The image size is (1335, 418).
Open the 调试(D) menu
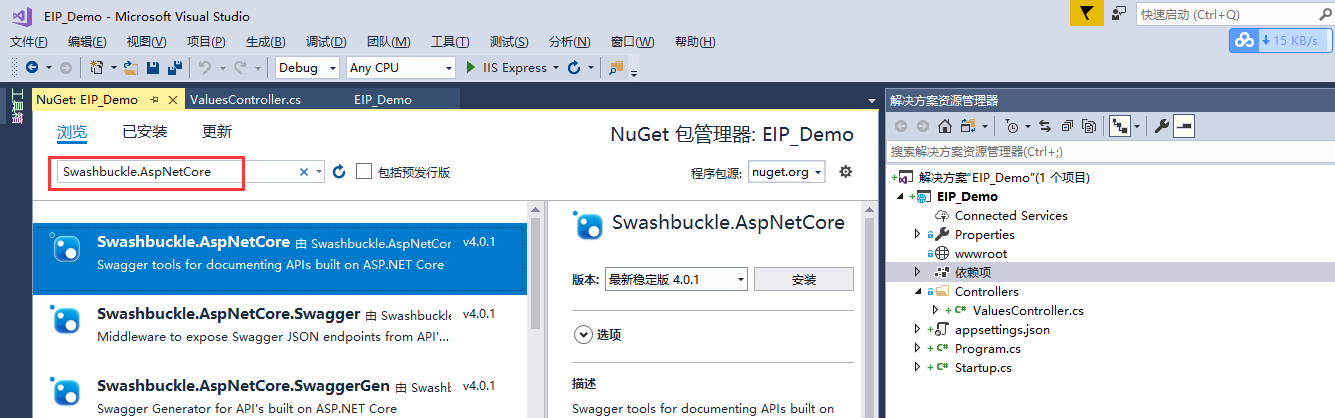point(326,42)
